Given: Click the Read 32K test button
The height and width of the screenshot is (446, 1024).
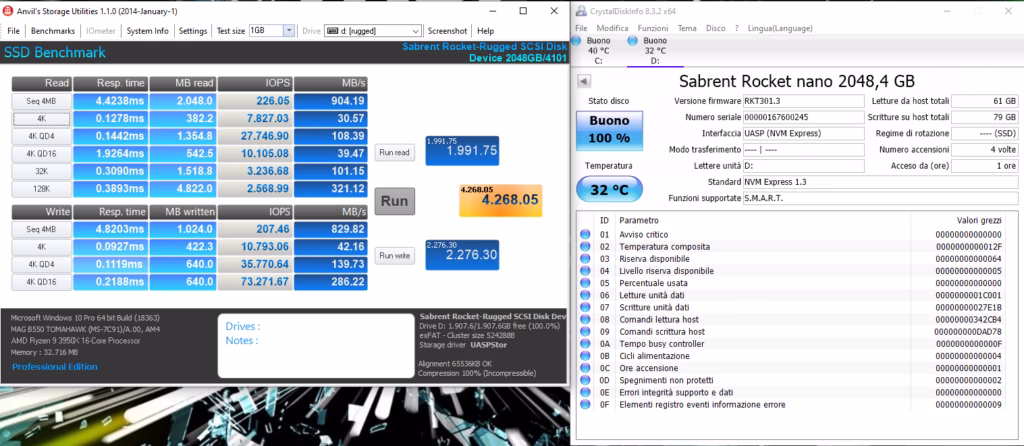Looking at the screenshot, I should (x=40, y=172).
